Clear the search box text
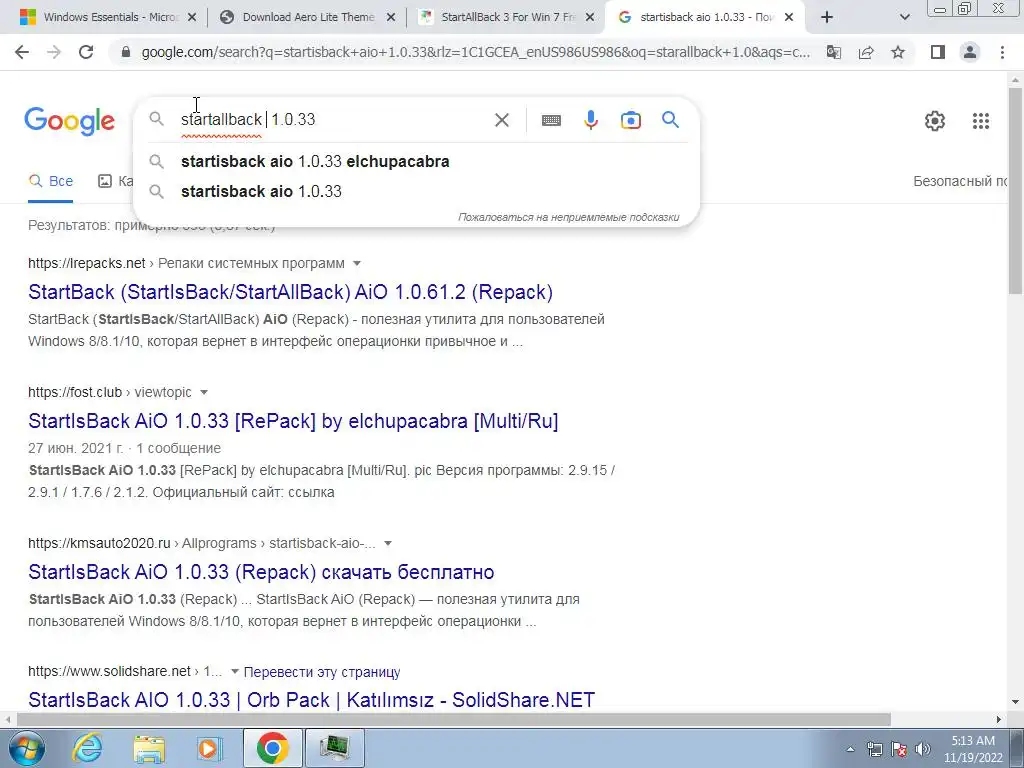The height and width of the screenshot is (768, 1024). point(502,120)
